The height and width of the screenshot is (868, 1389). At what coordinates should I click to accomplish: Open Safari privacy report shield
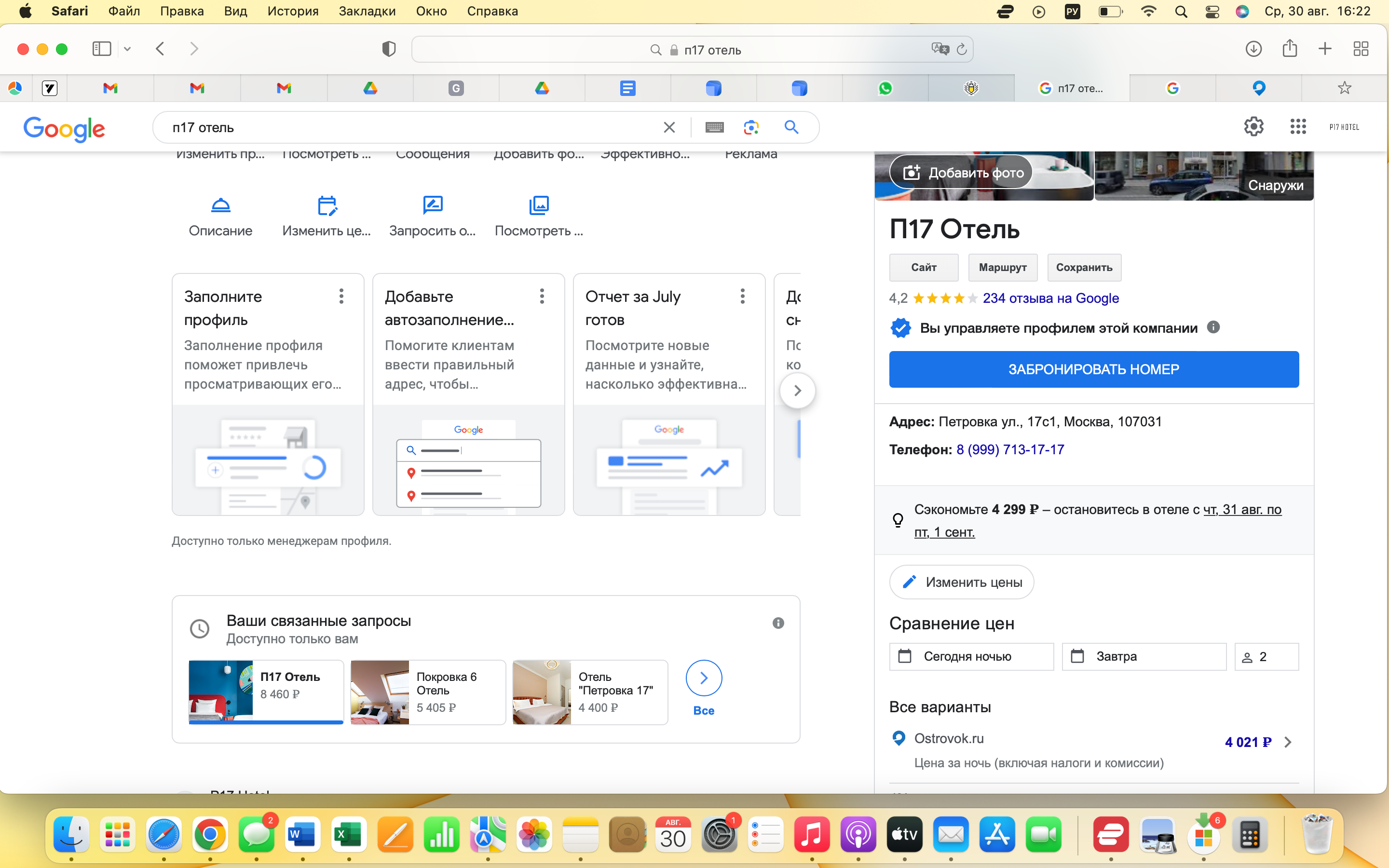coord(389,49)
